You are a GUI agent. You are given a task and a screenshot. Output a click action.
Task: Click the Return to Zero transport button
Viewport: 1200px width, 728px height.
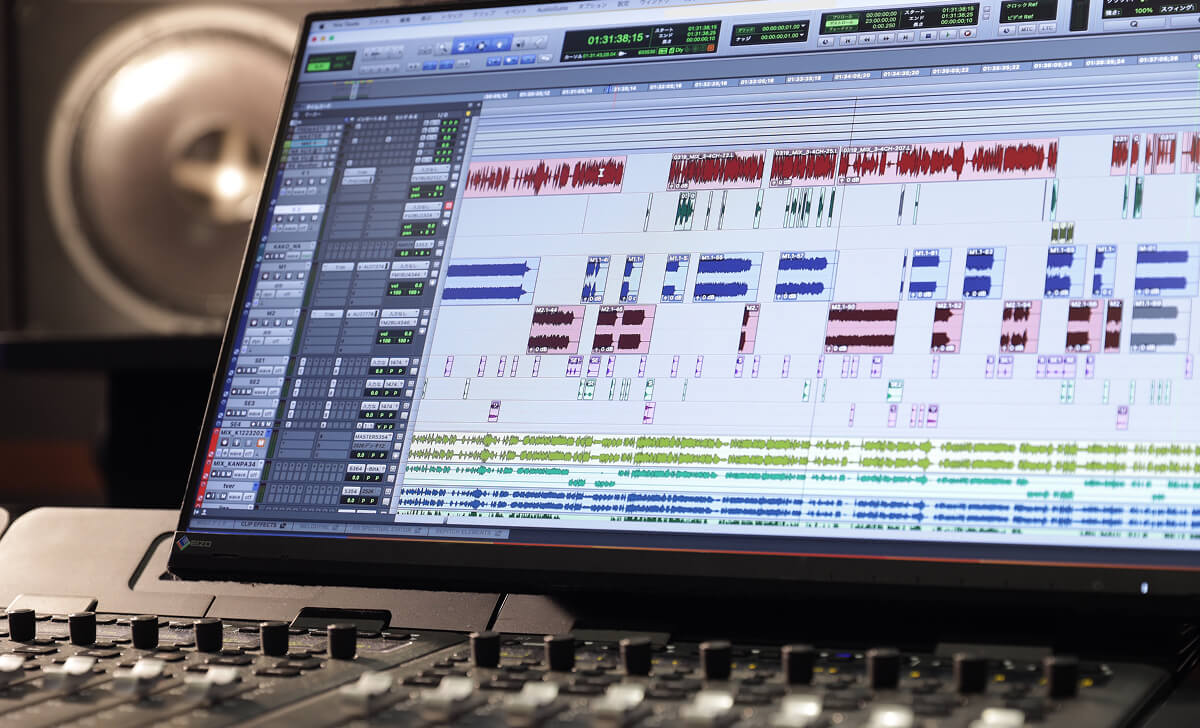coord(846,40)
